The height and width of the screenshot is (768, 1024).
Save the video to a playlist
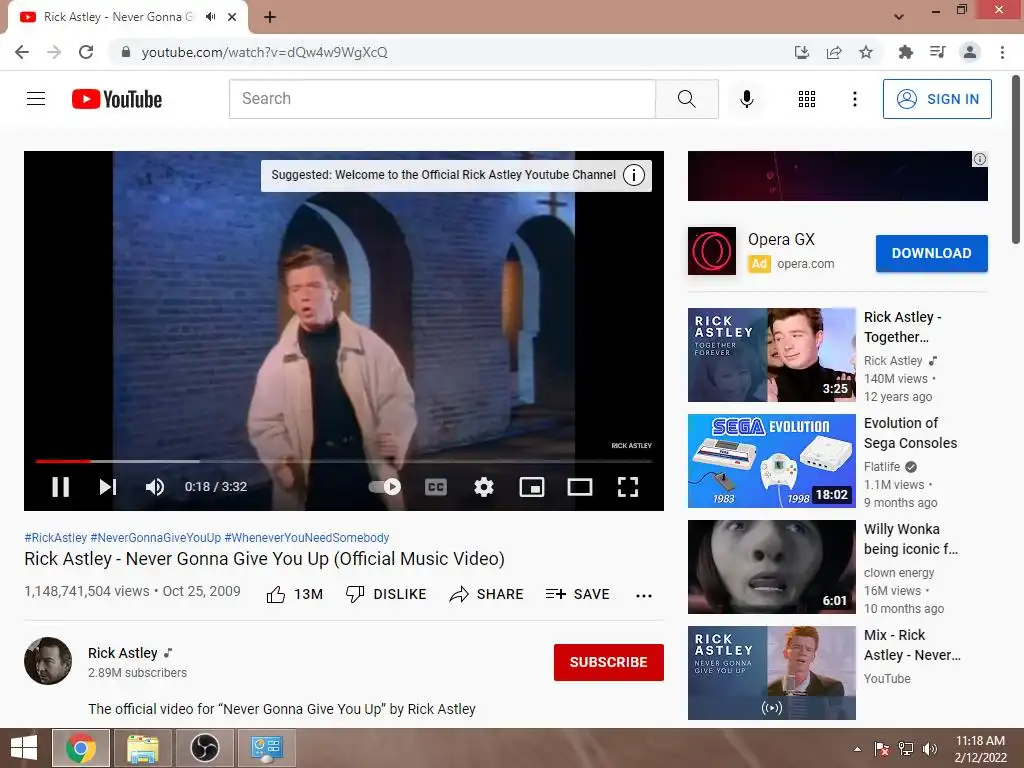pyautogui.click(x=578, y=594)
